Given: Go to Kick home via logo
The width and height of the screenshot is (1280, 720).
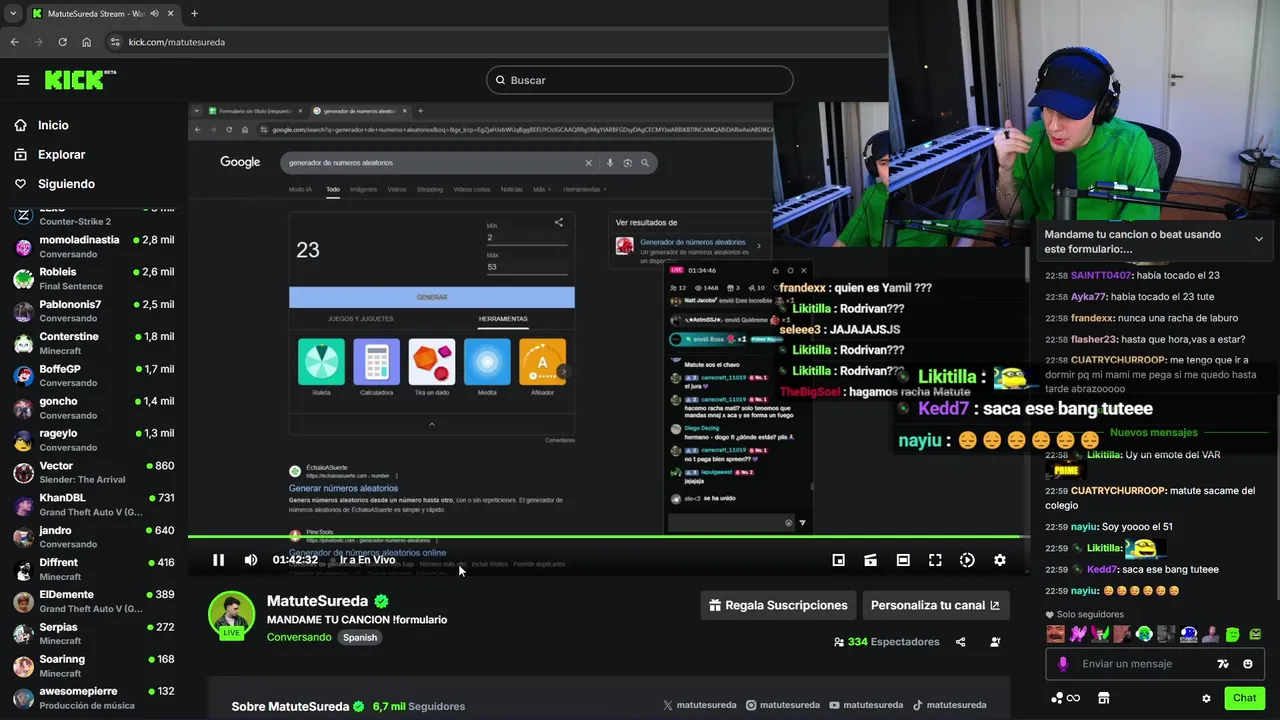Looking at the screenshot, I should coord(80,80).
